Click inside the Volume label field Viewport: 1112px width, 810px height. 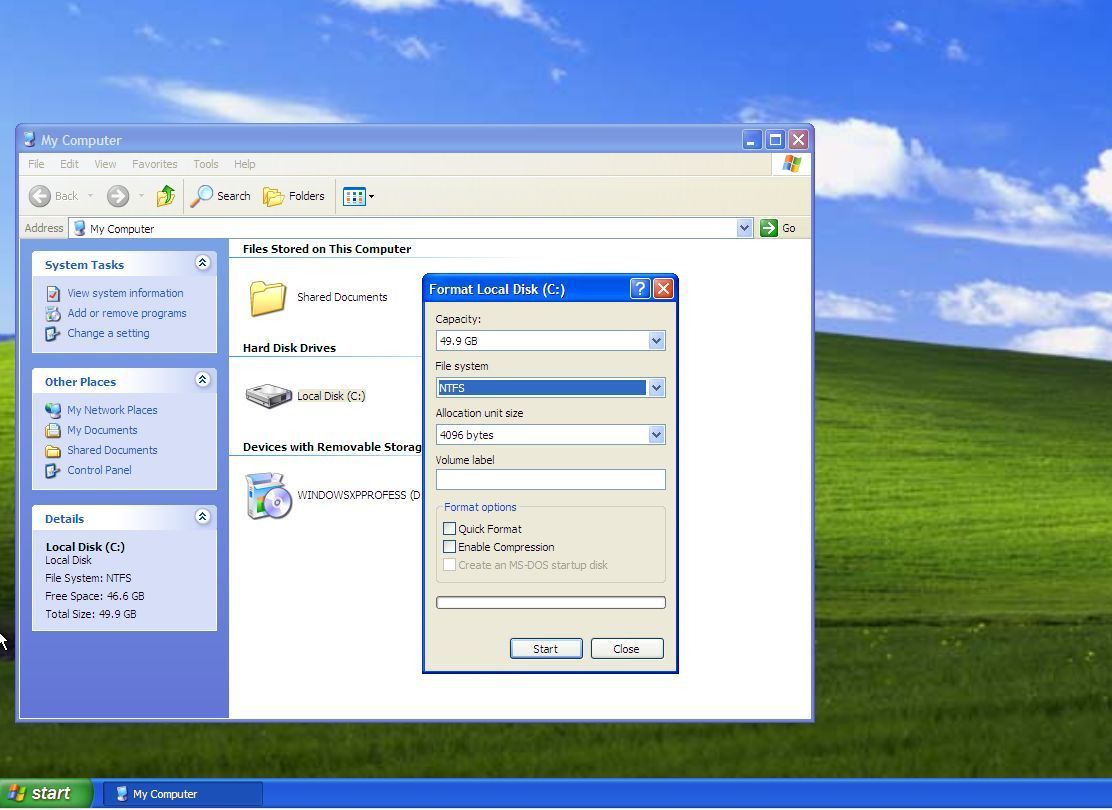pyautogui.click(x=550, y=480)
